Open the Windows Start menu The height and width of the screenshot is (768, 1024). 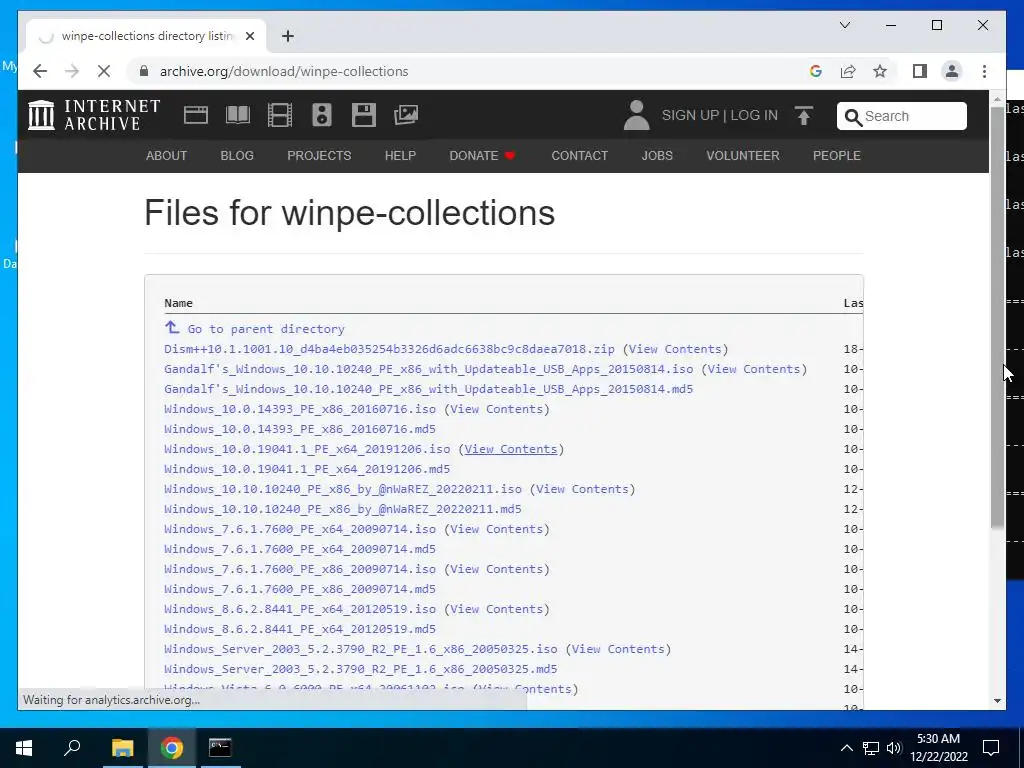coord(24,748)
